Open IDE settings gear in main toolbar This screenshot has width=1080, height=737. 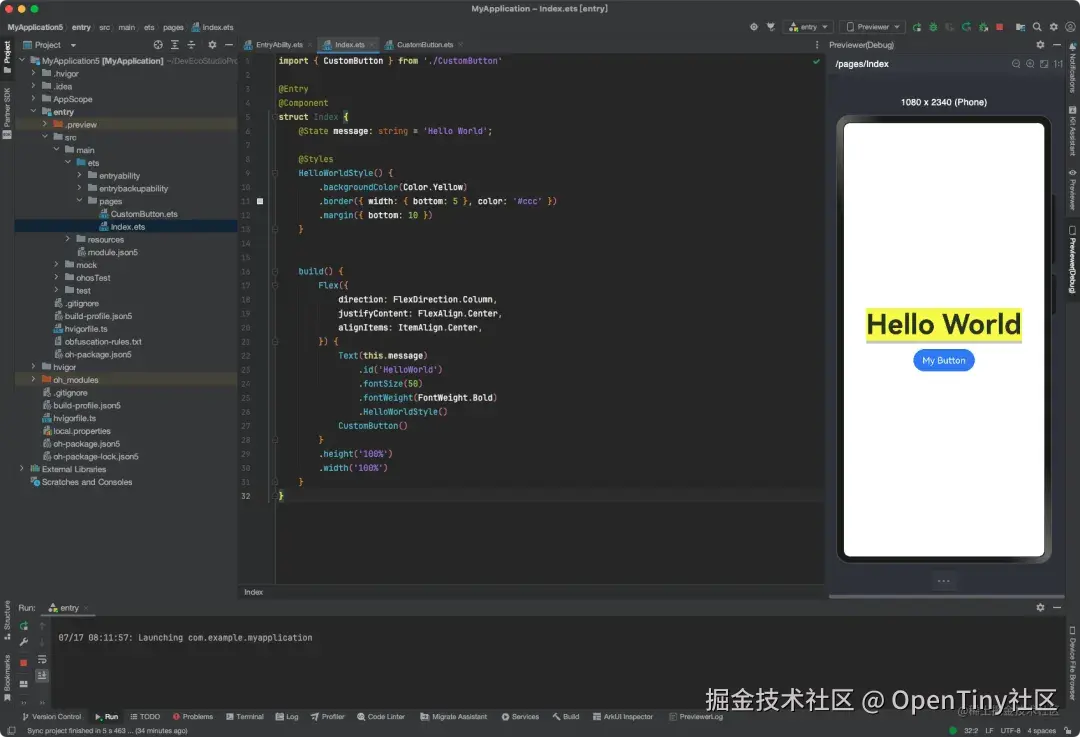[1054, 27]
